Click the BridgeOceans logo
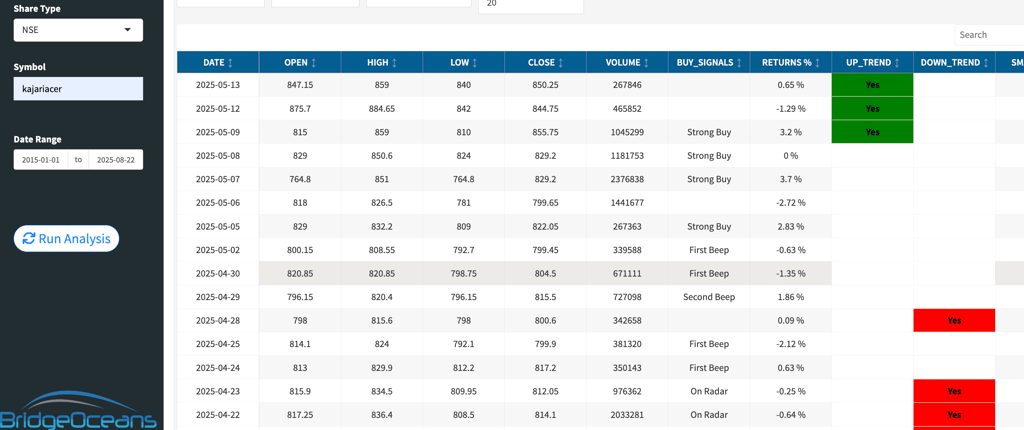1024x430 pixels. point(78,410)
